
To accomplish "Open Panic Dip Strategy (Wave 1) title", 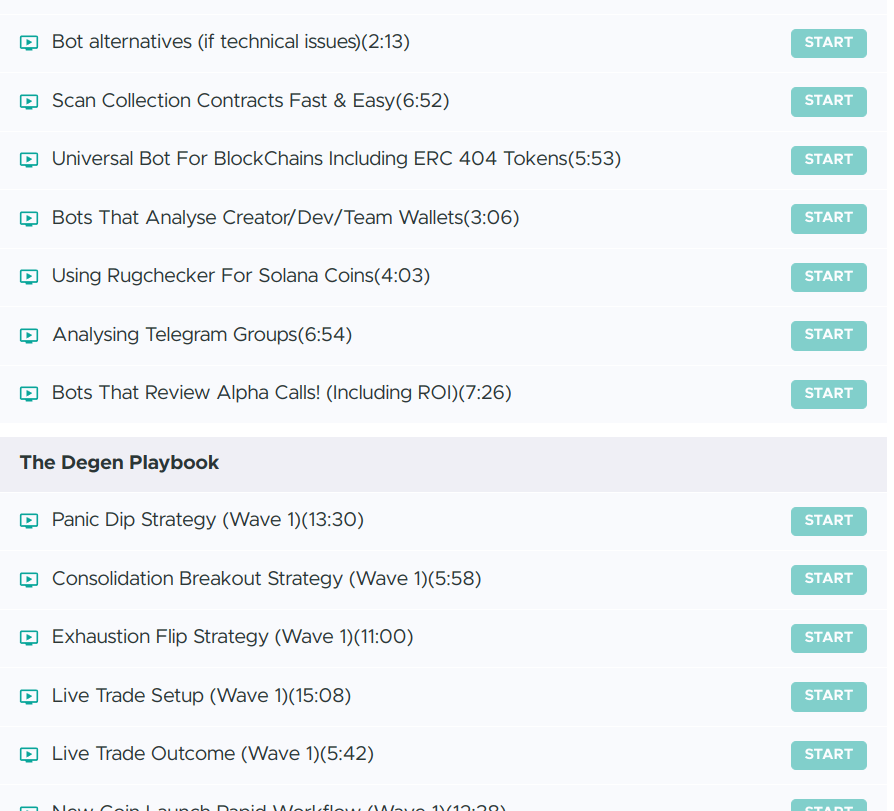I will coord(207,520).
